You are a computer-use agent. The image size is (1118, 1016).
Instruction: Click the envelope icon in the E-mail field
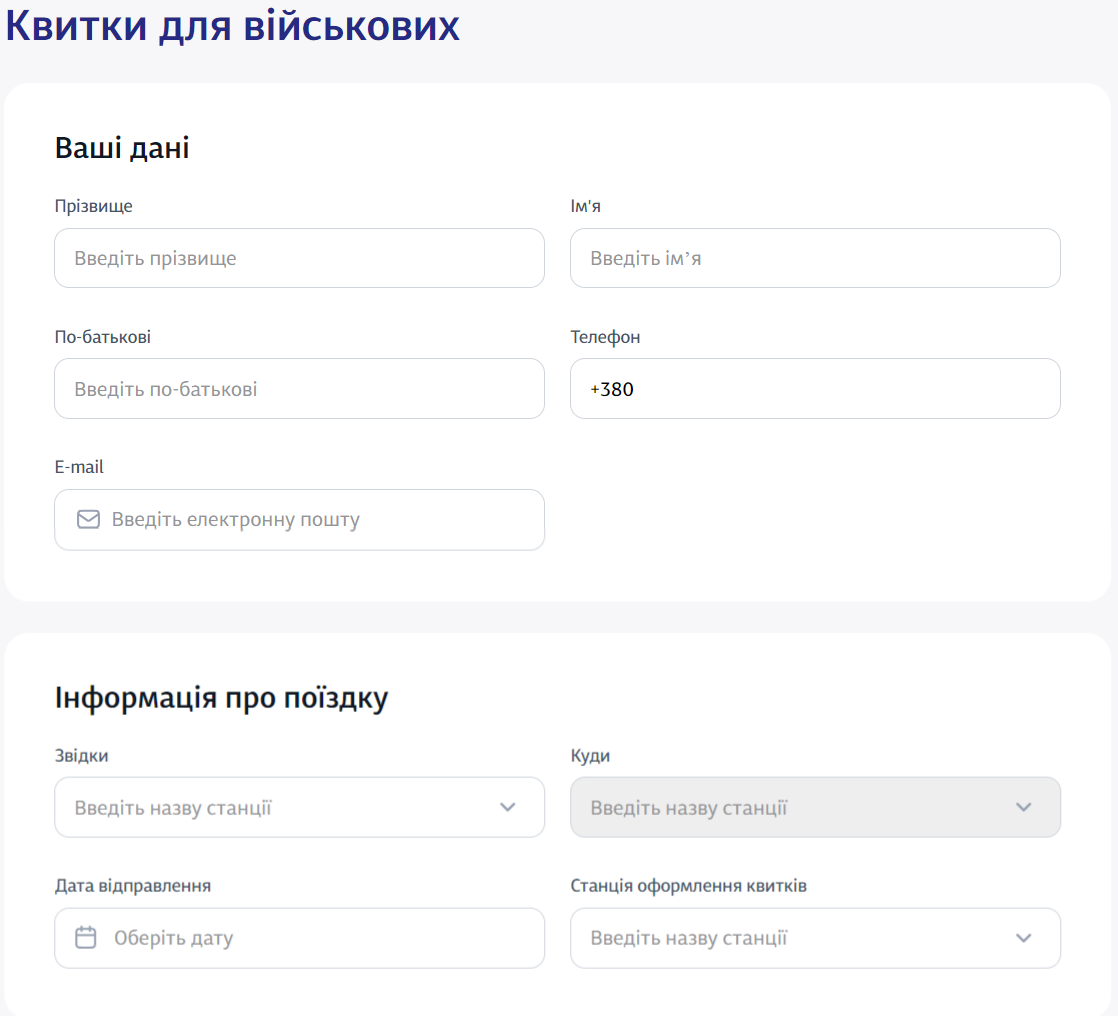tap(88, 520)
